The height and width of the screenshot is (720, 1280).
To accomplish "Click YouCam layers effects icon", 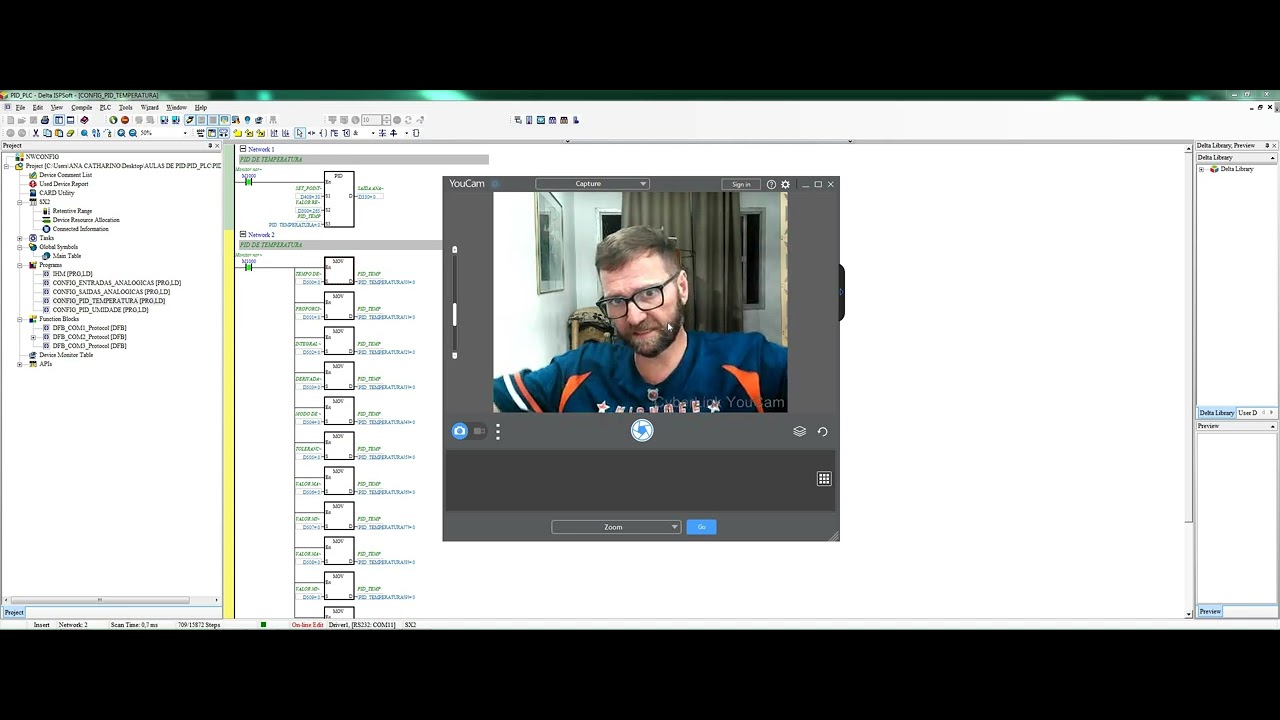I will [x=799, y=431].
